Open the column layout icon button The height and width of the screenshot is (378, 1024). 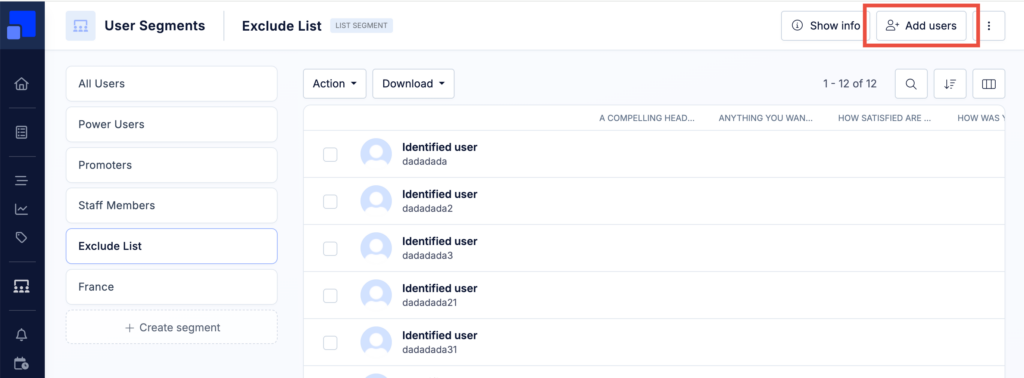(989, 84)
